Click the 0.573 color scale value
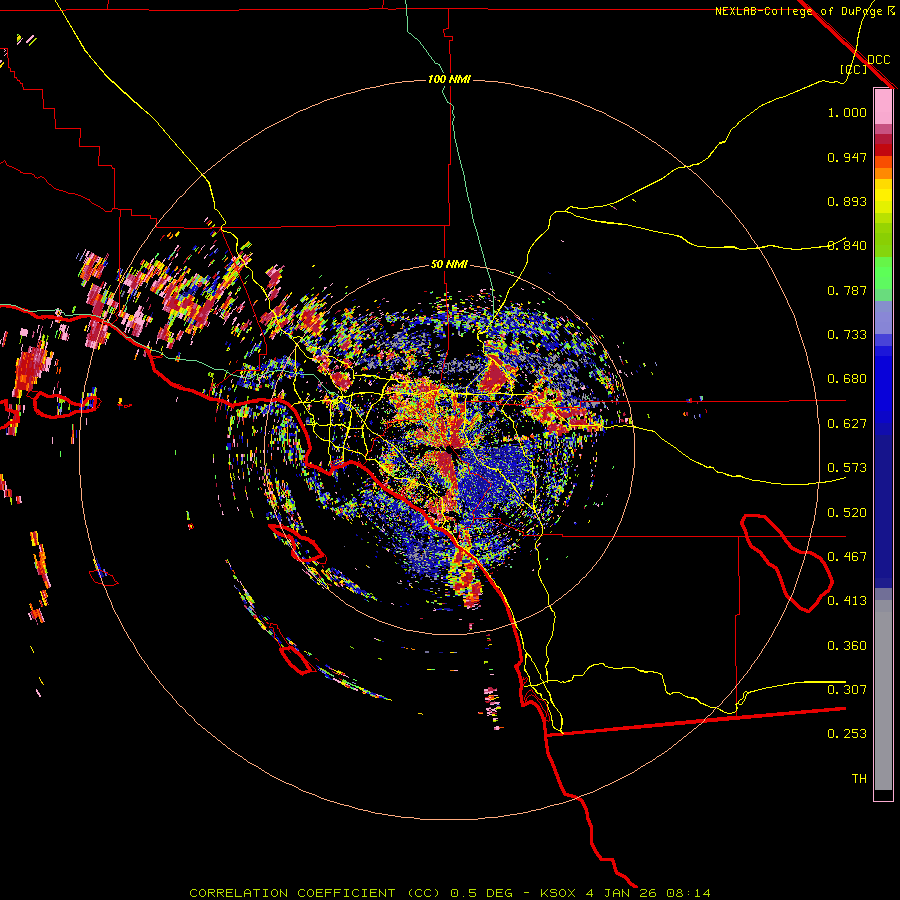Screen dimensions: 900x900 click(x=847, y=468)
